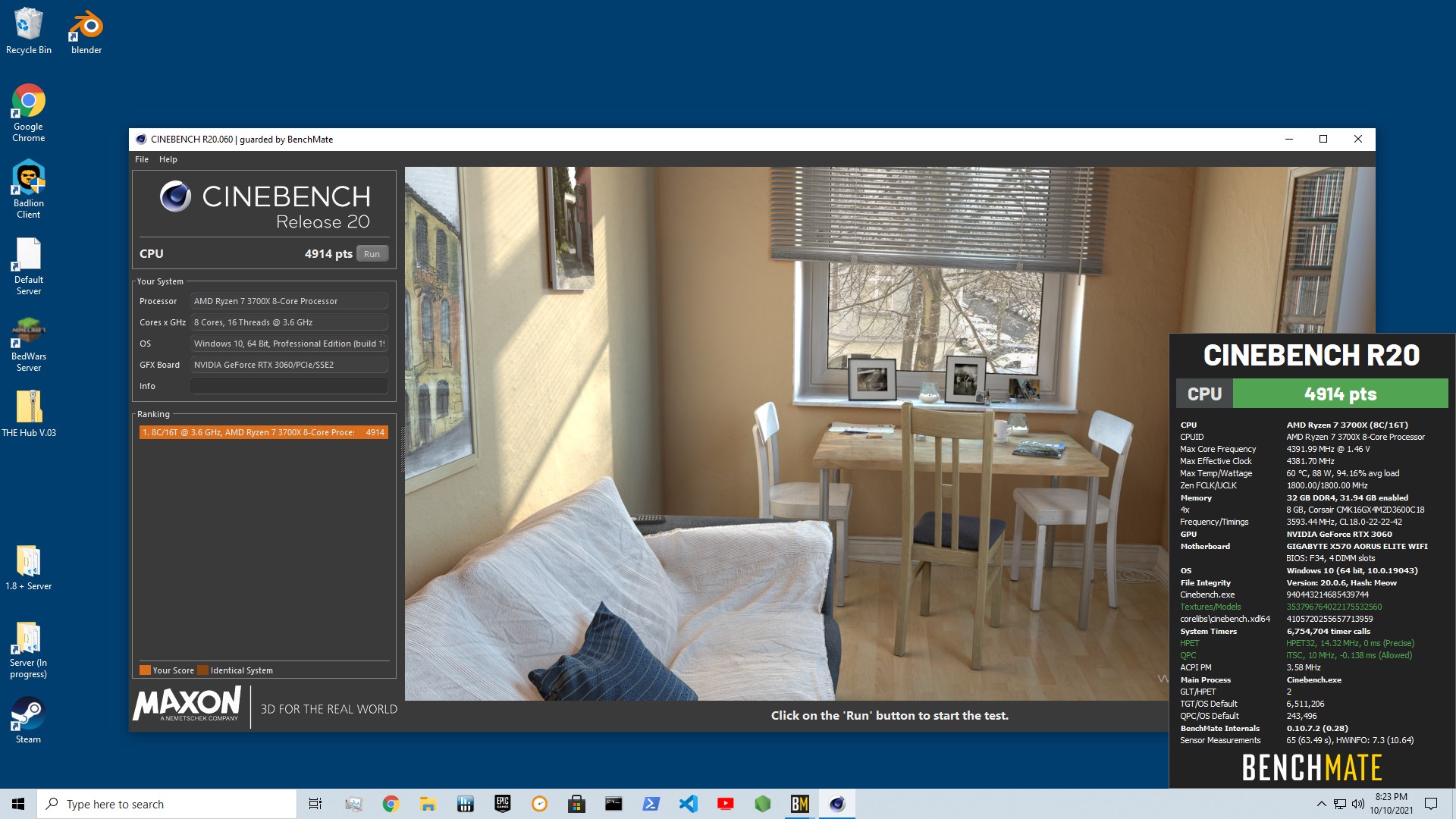Open Microsoft Store from taskbar

pos(576,804)
